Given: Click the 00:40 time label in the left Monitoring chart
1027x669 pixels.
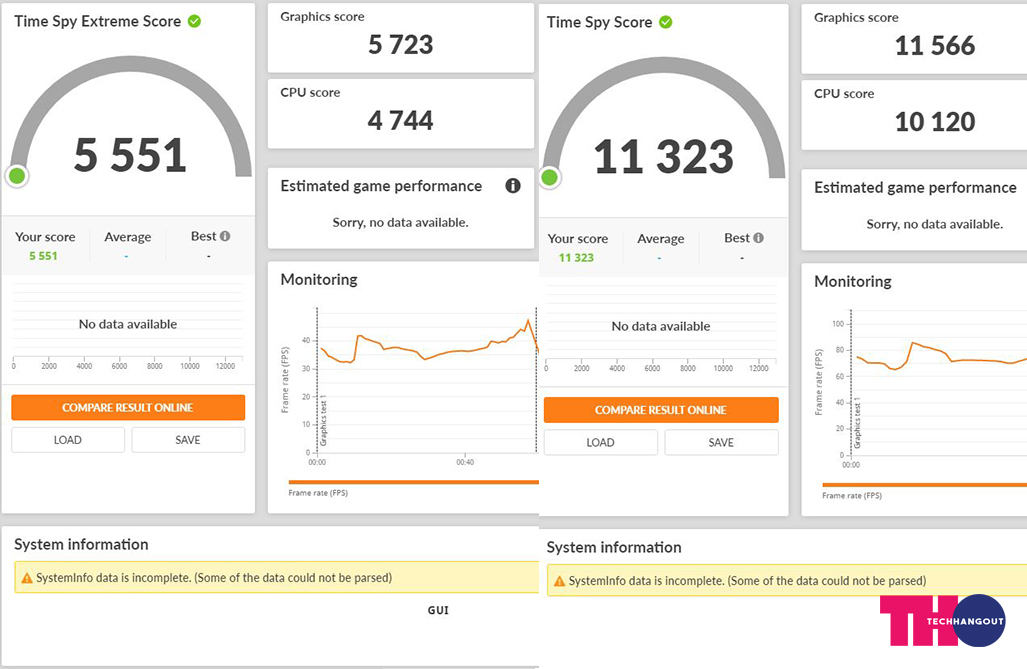Looking at the screenshot, I should coord(465,463).
